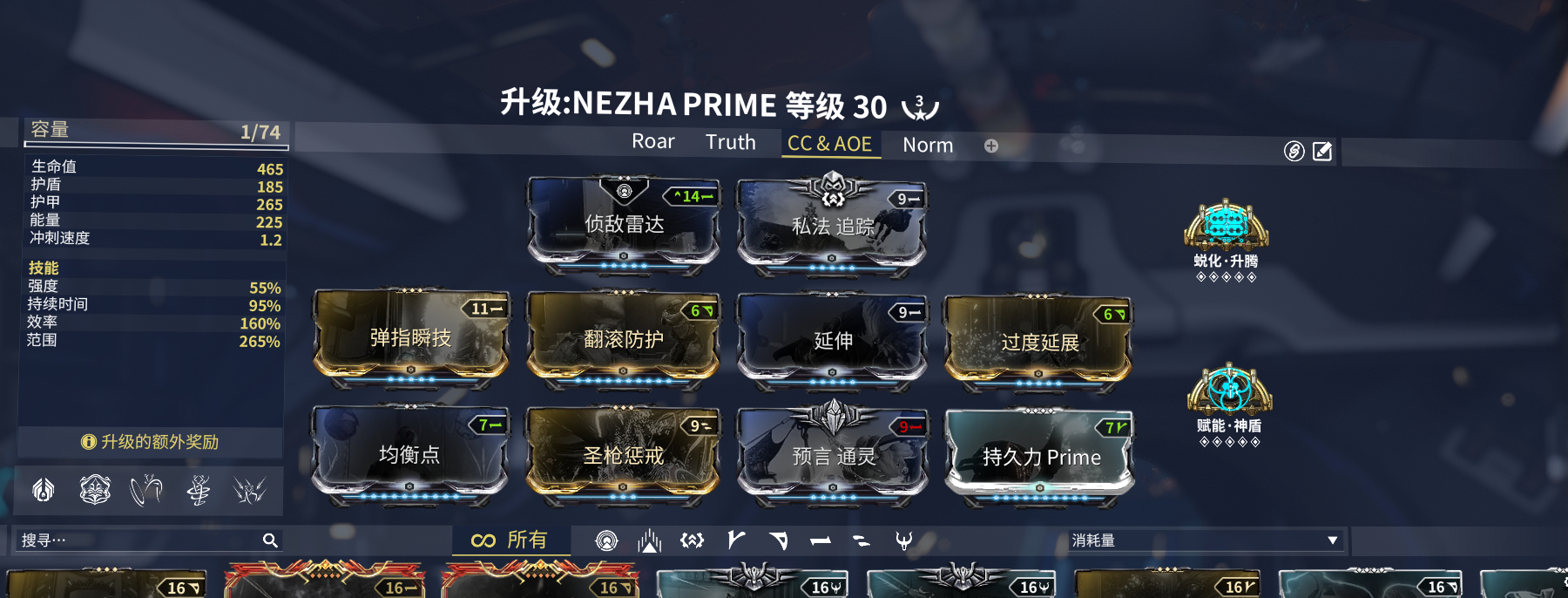Show all mods with 所有 filter
Screen dimensions: 1568x598
510,540
